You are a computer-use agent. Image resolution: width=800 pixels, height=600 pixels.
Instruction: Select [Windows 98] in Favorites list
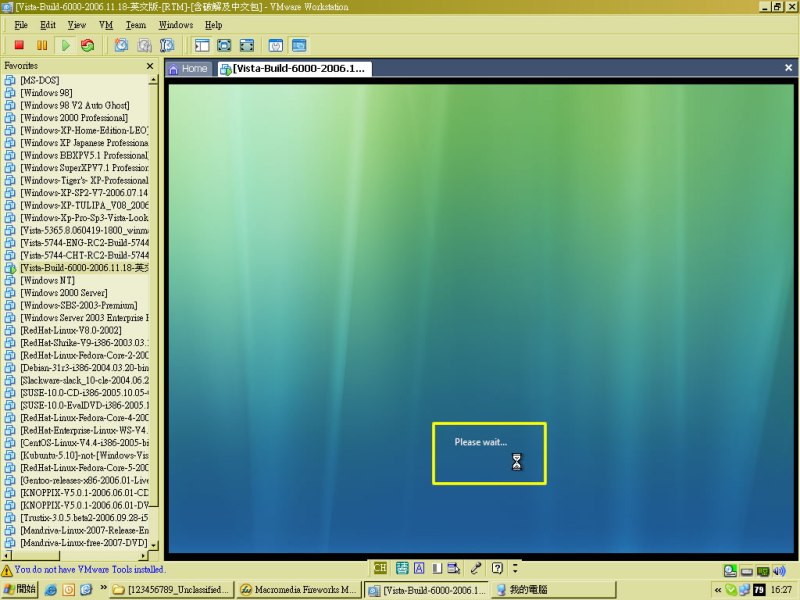46,92
